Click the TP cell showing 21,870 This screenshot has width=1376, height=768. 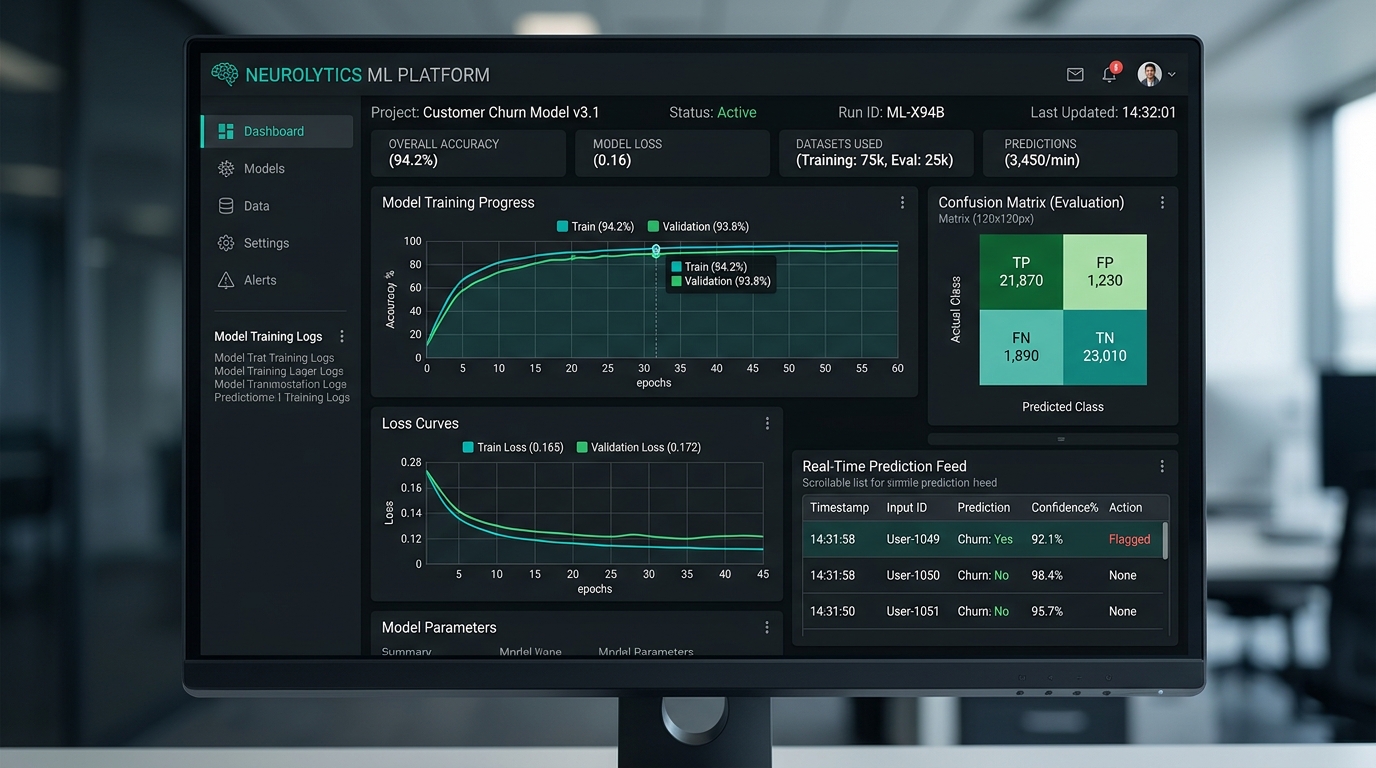(1021, 272)
